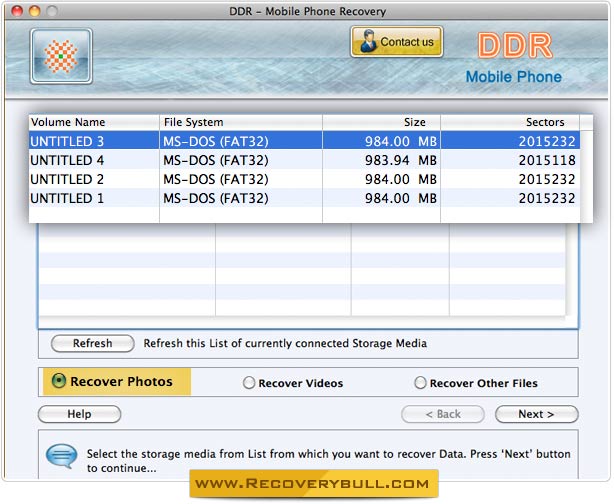614x504 pixels.
Task: Click MS-DOS (FAT32) in the UNTITLED 1 row
Action: pos(216,198)
